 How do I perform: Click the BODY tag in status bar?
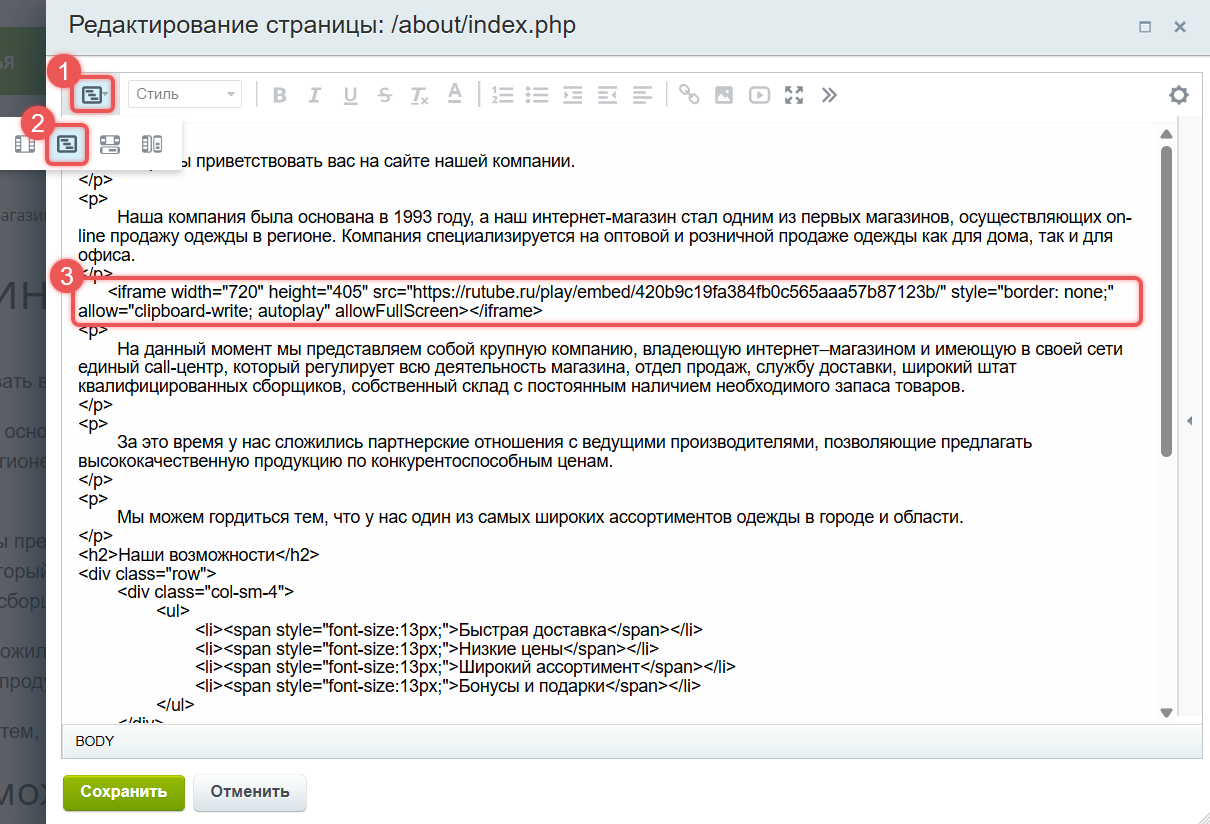[94, 741]
